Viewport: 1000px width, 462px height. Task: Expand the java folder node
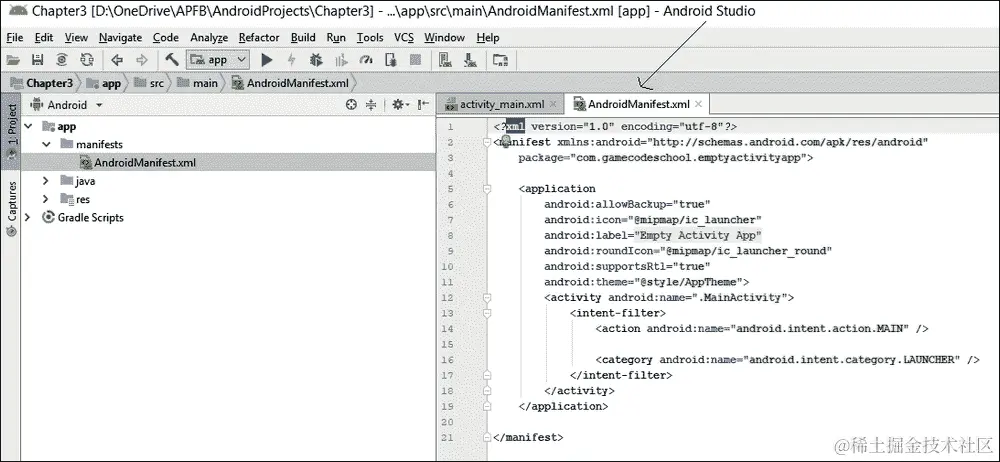coord(46,181)
